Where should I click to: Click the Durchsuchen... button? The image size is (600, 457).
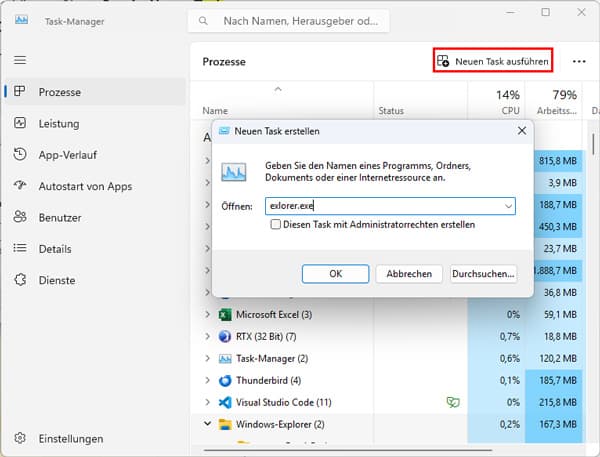[483, 274]
